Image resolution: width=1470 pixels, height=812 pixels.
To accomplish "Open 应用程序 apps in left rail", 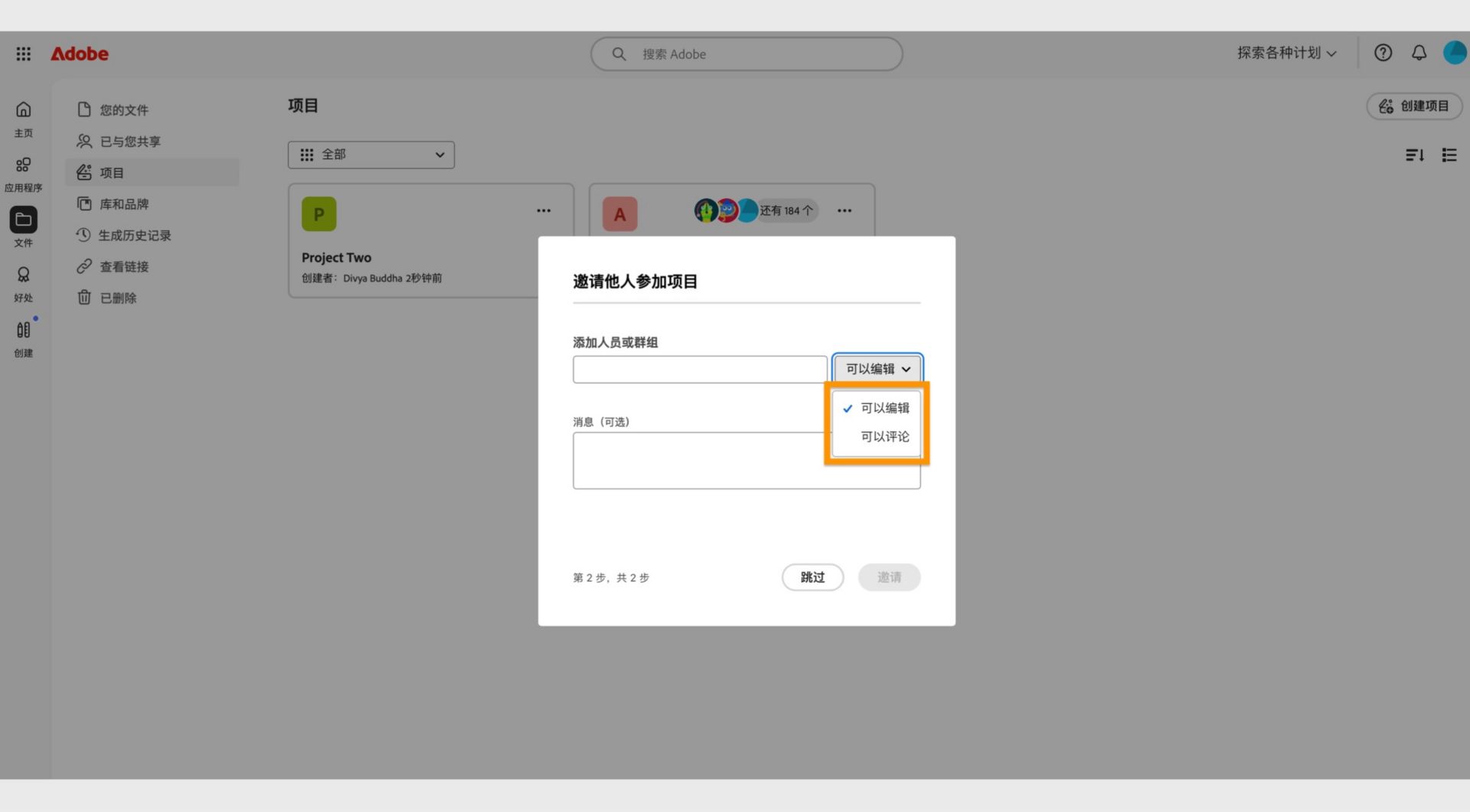I will click(x=24, y=174).
